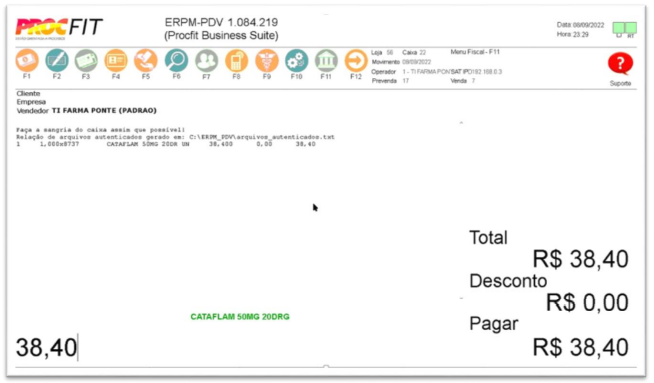Open Suporte red question mark

[620, 64]
